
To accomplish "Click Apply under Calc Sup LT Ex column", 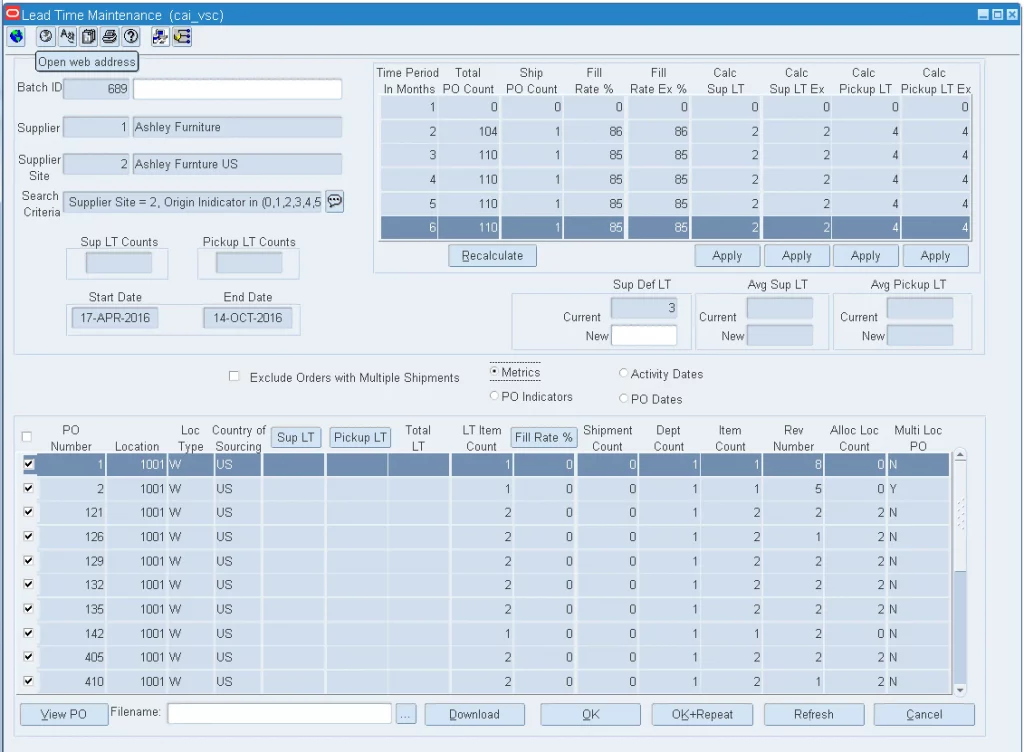I will [797, 256].
